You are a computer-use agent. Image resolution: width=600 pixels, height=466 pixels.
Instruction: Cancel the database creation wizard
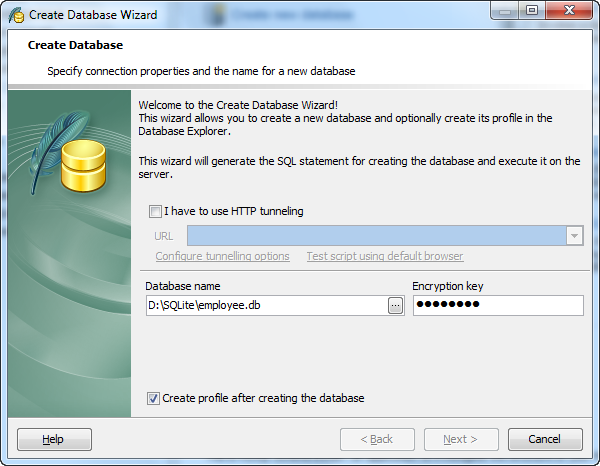[x=545, y=439]
